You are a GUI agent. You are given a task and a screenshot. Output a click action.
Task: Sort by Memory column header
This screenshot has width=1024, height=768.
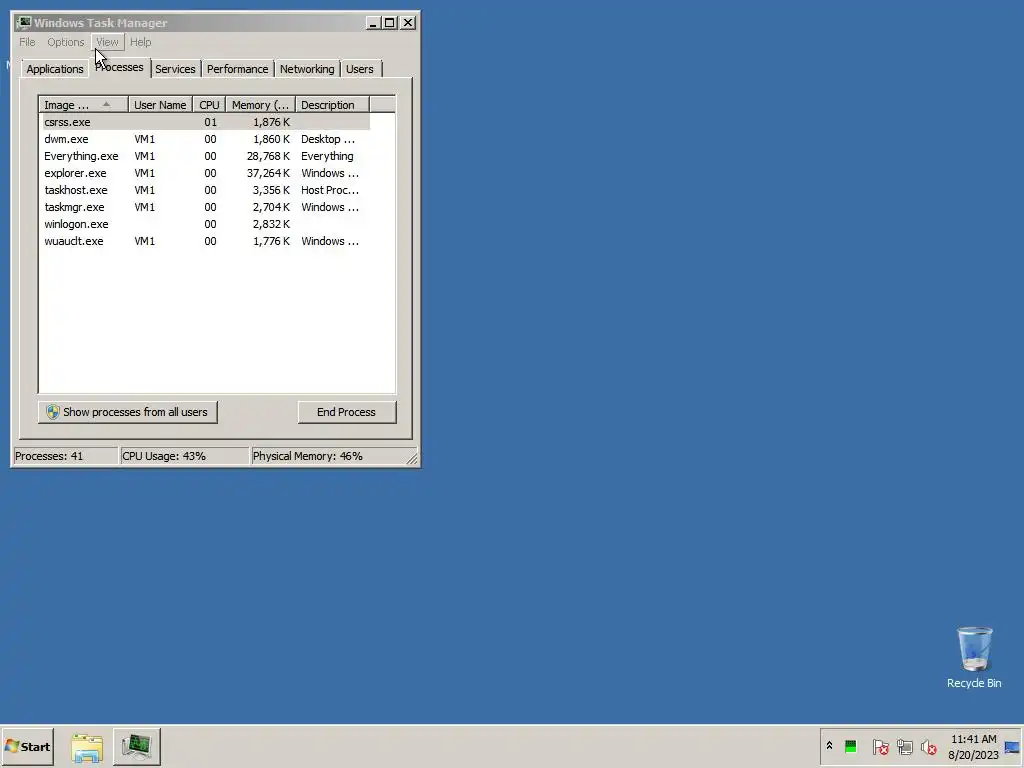[x=261, y=105]
